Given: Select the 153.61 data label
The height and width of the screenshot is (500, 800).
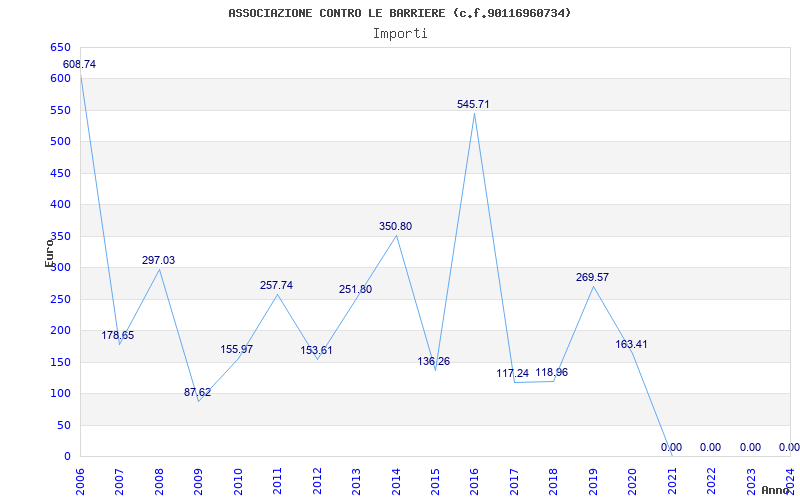Looking at the screenshot, I should (x=316, y=351).
